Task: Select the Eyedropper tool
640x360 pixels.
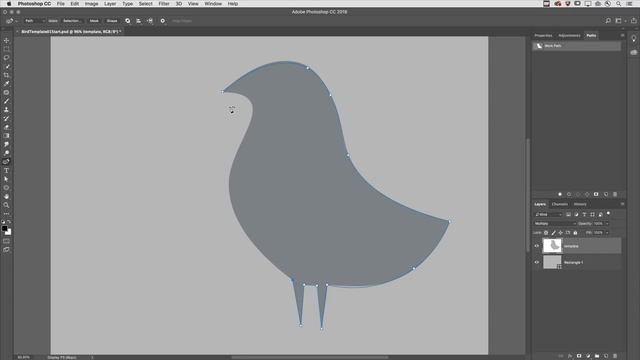Action: [6, 84]
